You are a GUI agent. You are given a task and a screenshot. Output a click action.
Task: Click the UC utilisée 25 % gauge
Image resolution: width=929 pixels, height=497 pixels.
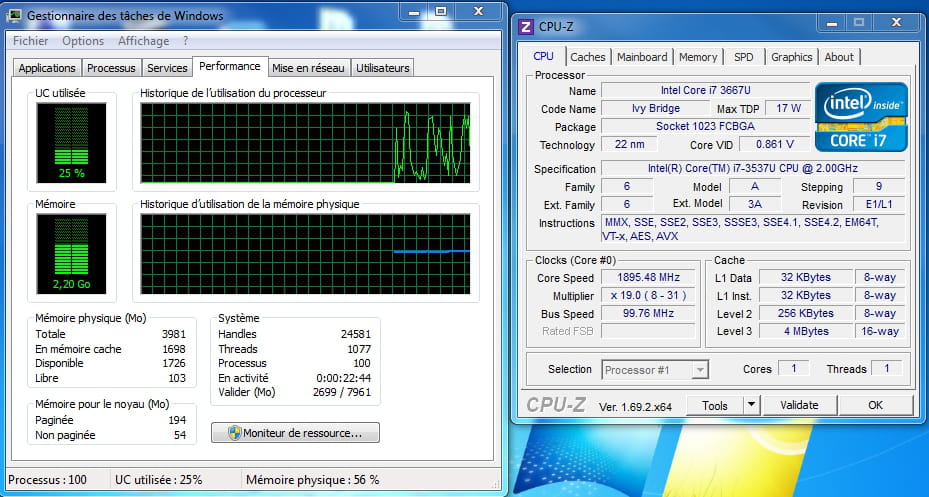[71, 143]
